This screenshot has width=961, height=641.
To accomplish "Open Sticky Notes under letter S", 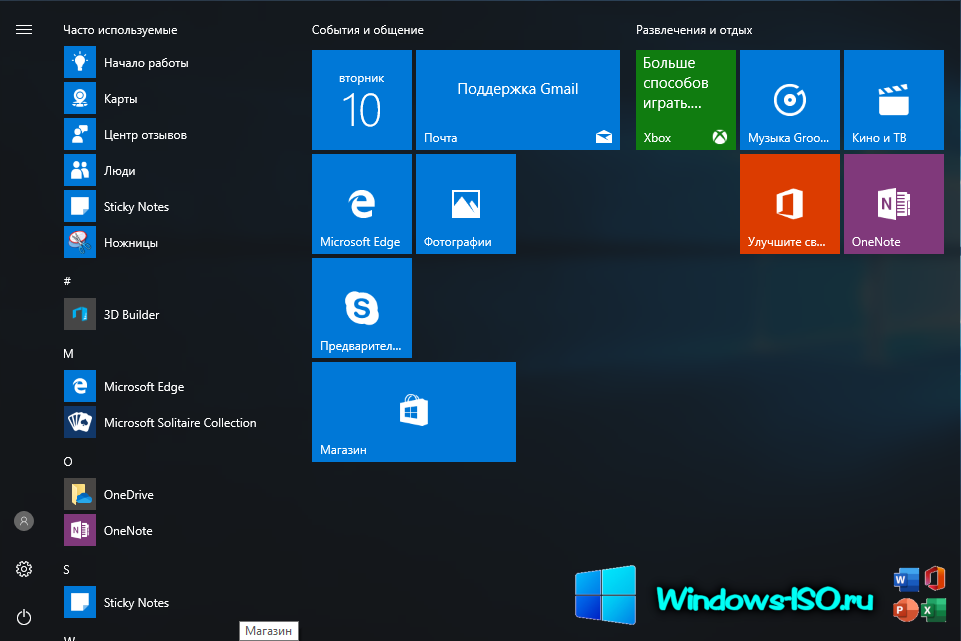I will [172, 602].
